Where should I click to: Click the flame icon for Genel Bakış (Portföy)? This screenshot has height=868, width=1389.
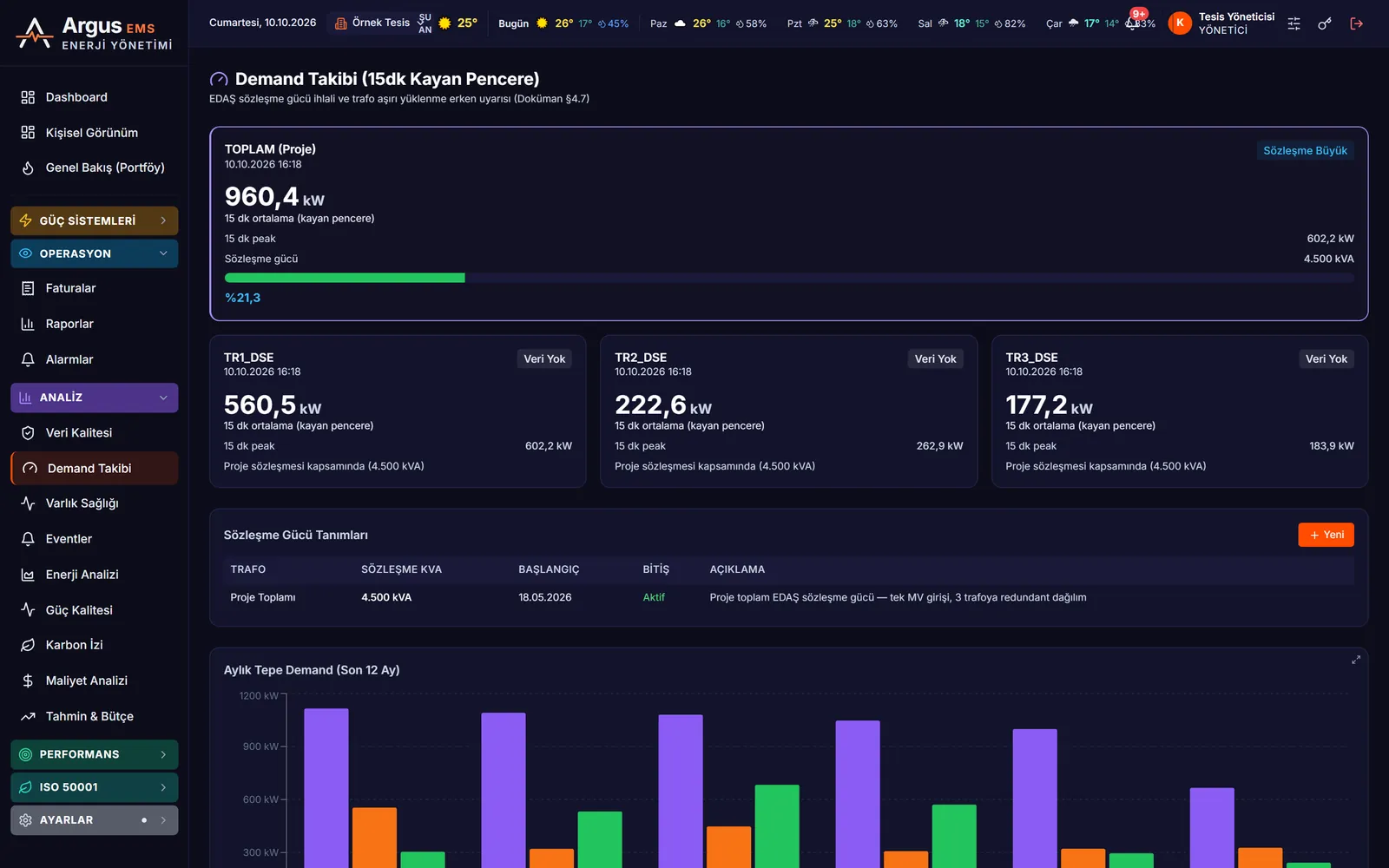click(x=28, y=168)
